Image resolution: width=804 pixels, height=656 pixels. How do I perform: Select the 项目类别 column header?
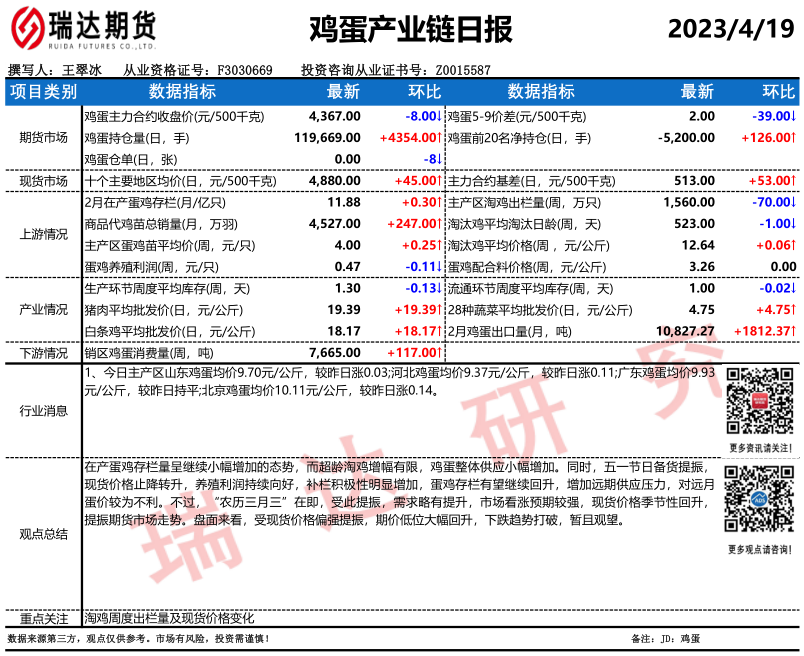click(x=42, y=92)
